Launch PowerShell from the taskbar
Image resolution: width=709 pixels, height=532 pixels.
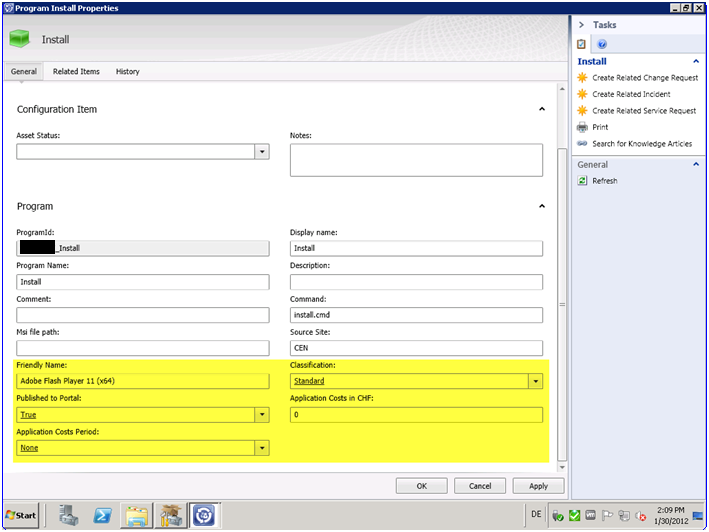click(x=102, y=515)
